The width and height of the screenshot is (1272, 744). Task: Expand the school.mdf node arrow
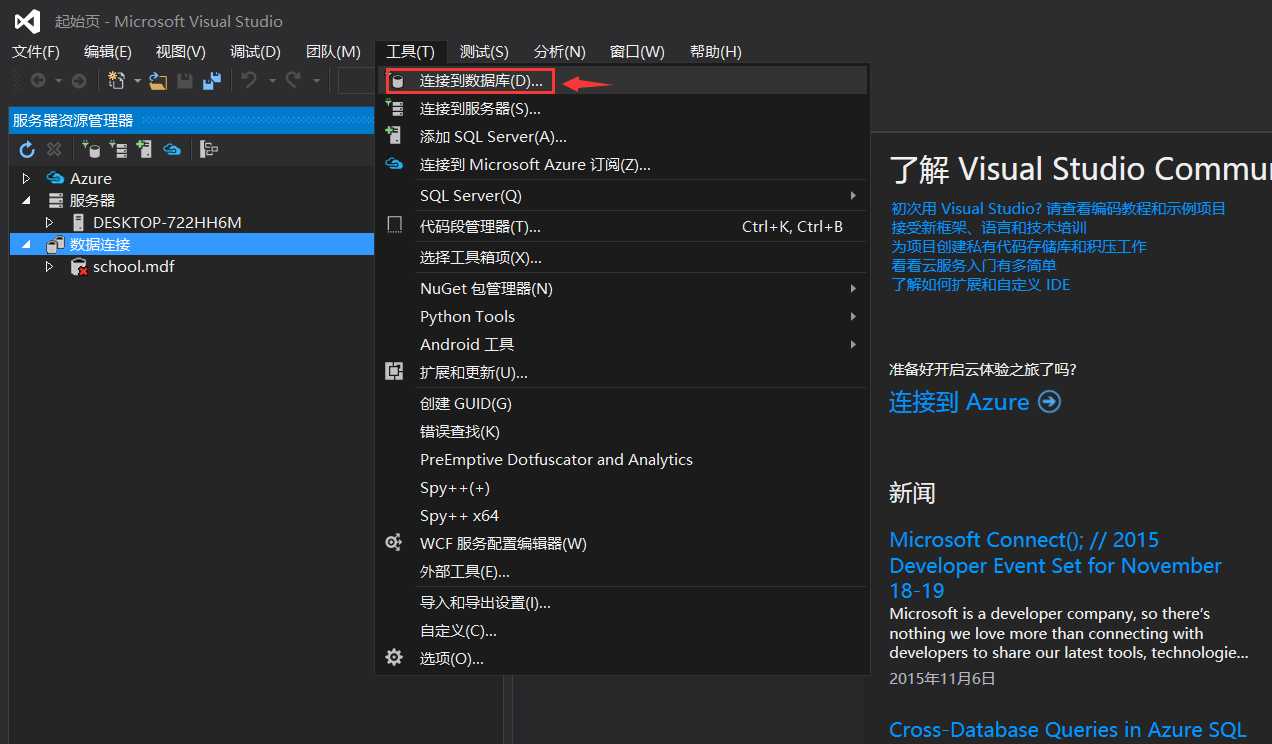49,267
